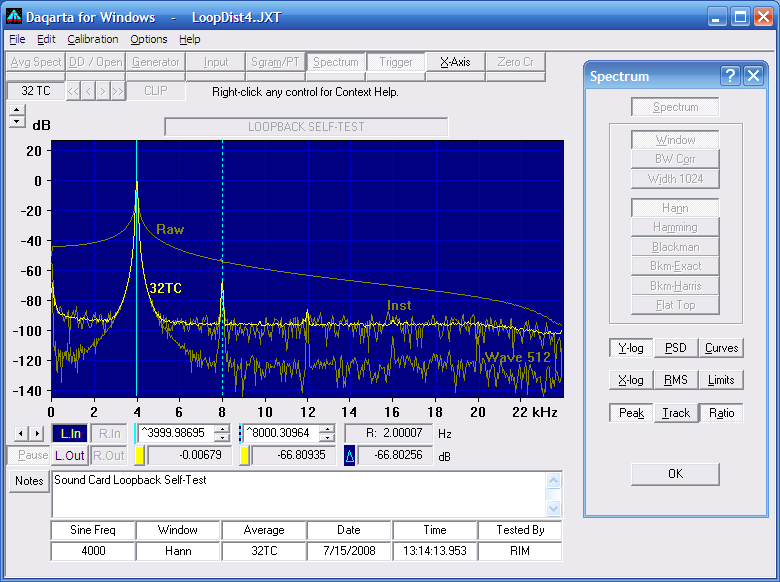780x582 pixels.
Task: Toggle Ratio readout mode
Action: (721, 413)
